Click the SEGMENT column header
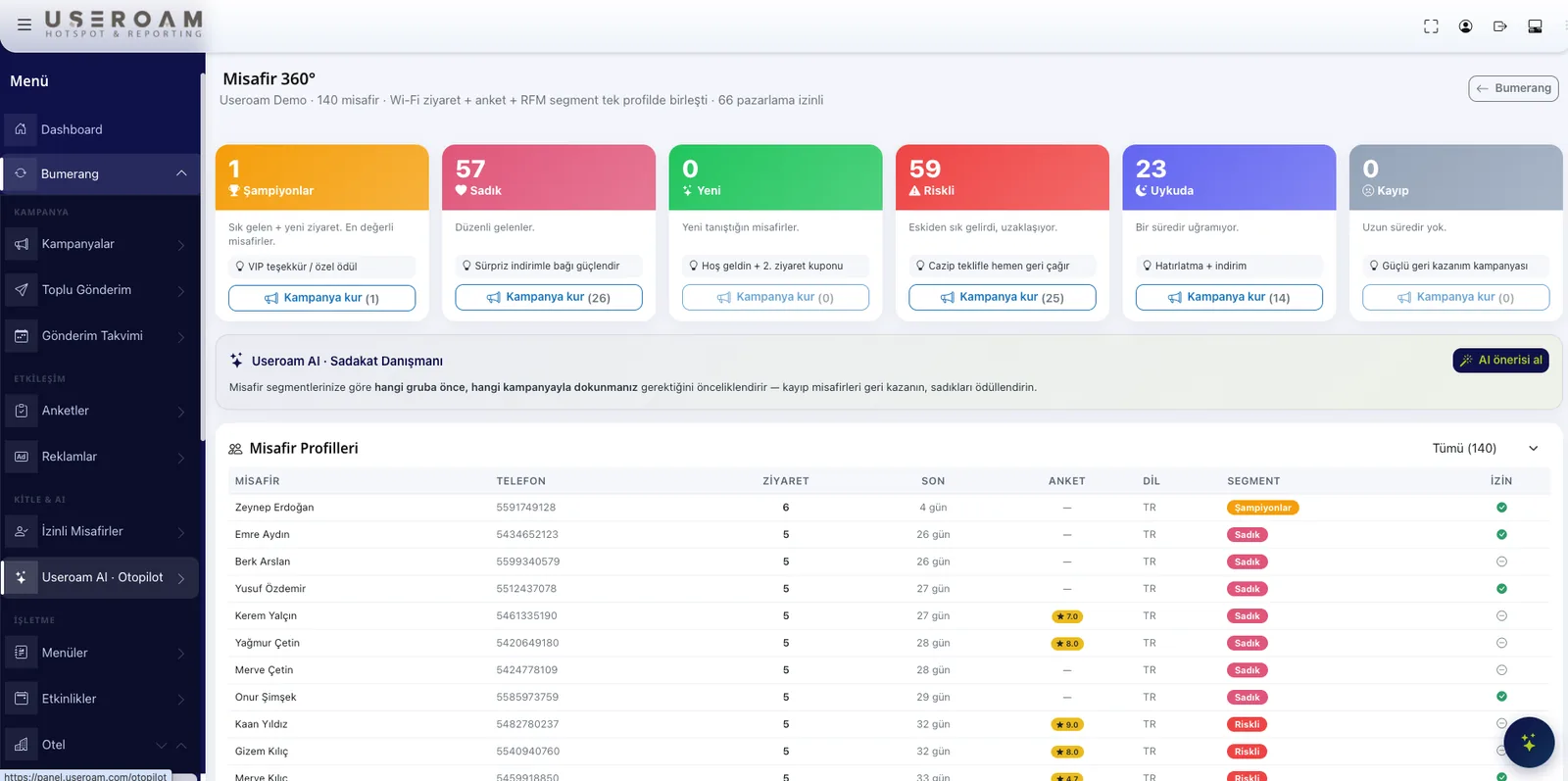 pyautogui.click(x=1253, y=481)
